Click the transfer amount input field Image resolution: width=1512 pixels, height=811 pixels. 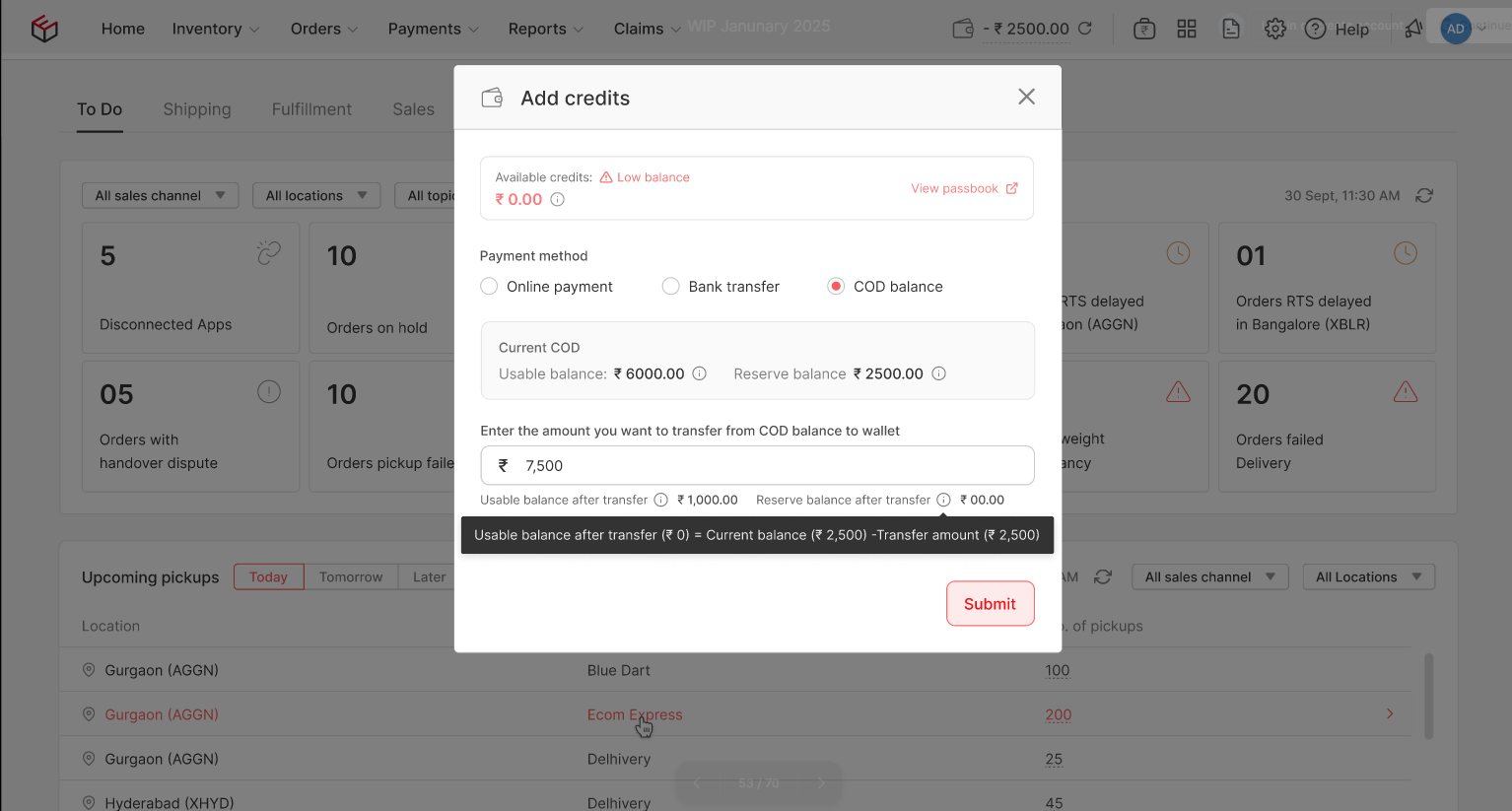[757, 465]
